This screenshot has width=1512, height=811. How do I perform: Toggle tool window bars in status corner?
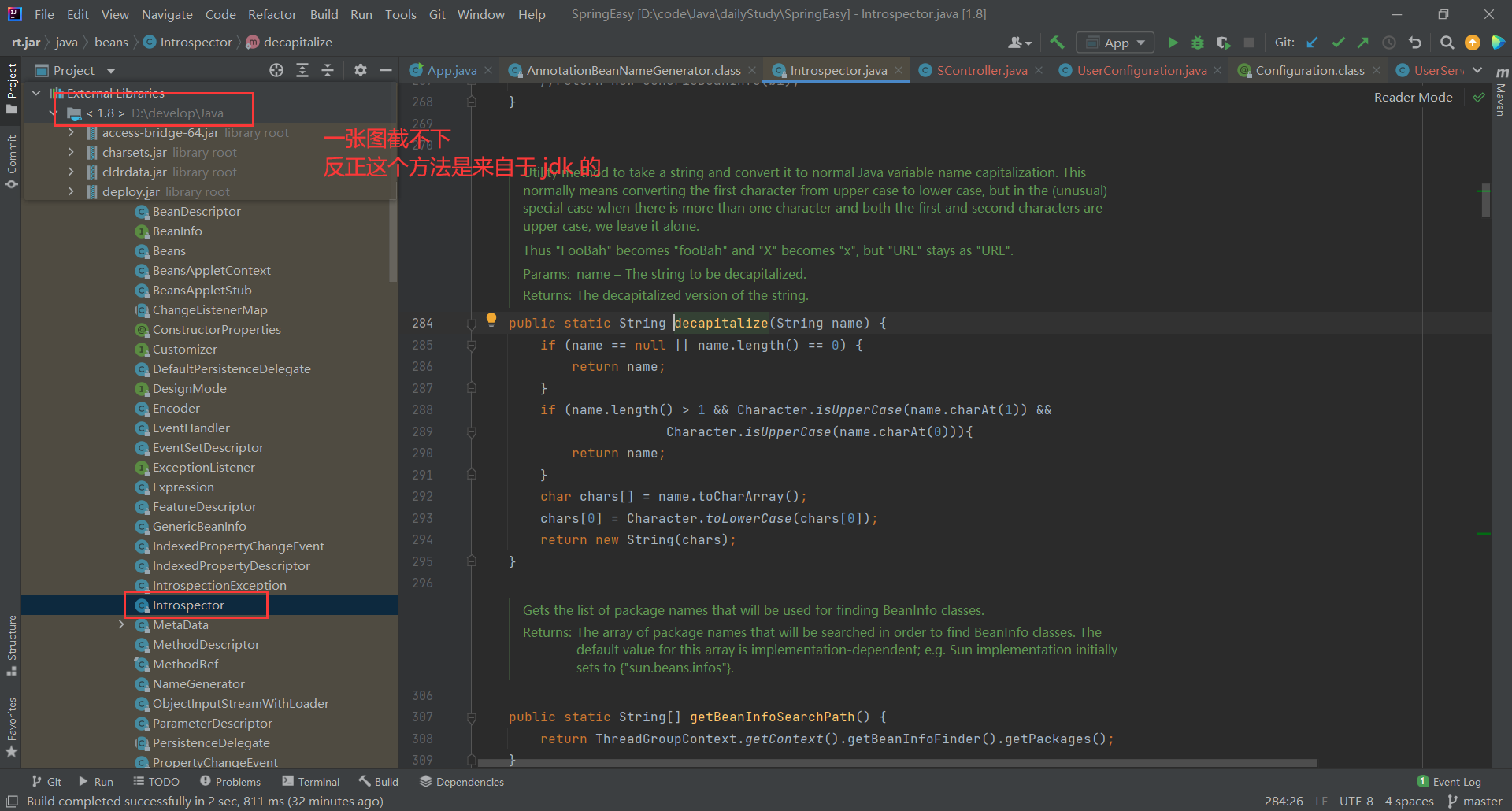tap(12, 802)
